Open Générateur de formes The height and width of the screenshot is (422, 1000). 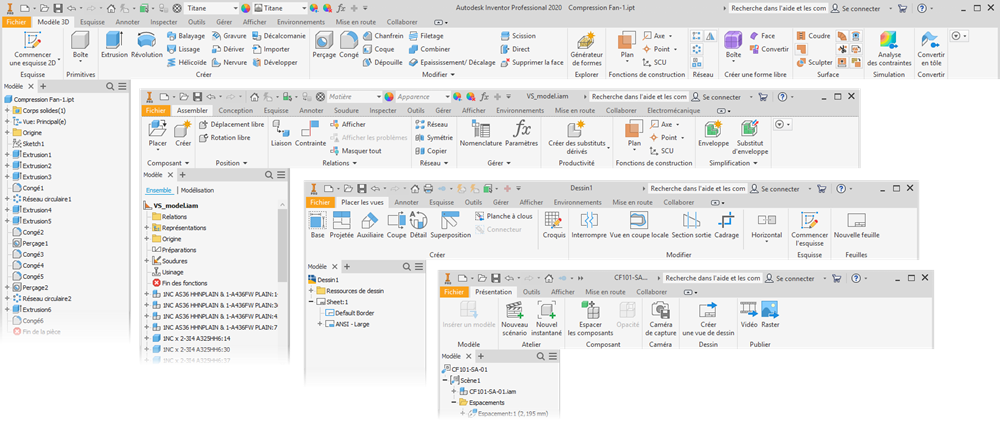click(586, 48)
